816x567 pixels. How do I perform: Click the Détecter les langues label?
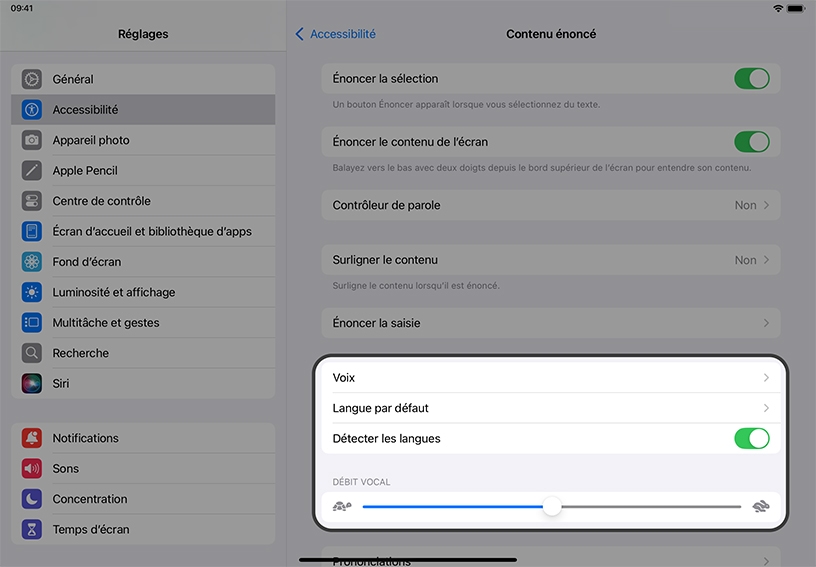coord(386,439)
